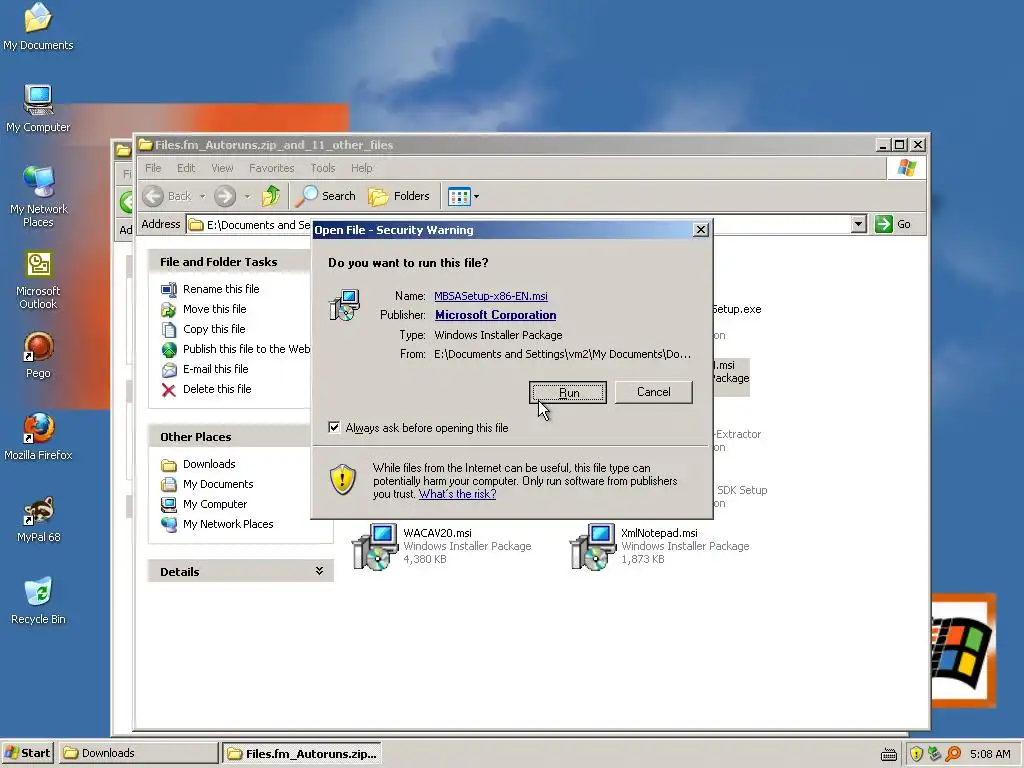The image size is (1024, 768).
Task: Click the Windows flag logo in Explorer
Action: coord(906,168)
